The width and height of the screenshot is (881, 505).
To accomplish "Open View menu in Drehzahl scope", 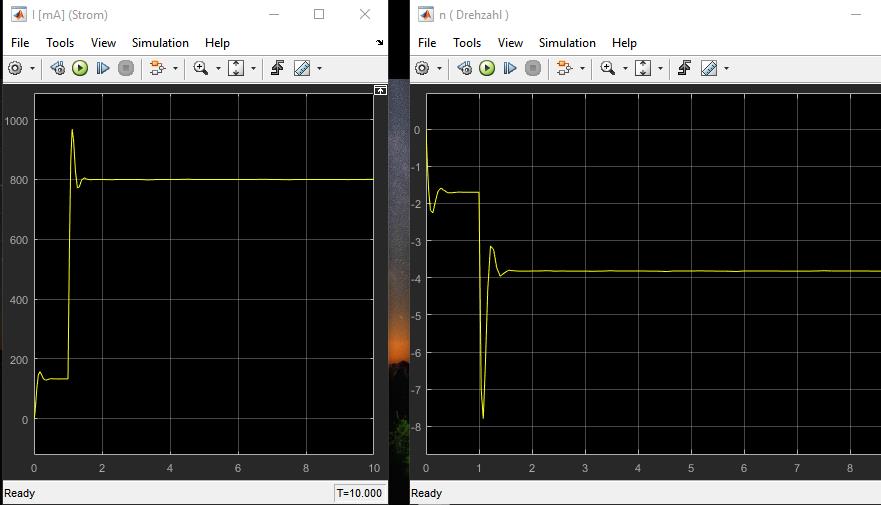I will coord(510,43).
